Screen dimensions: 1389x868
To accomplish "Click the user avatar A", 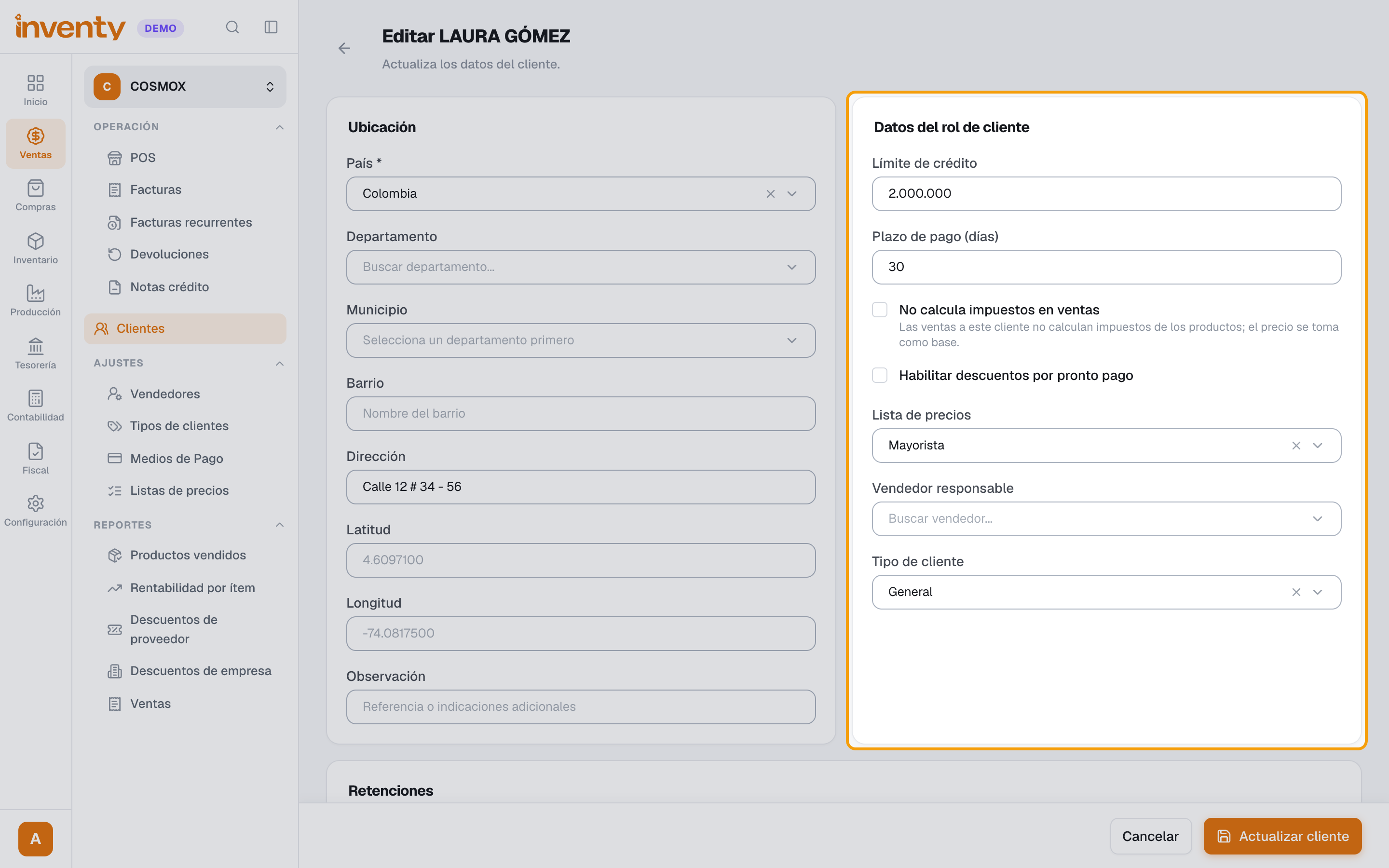I will coord(36,839).
